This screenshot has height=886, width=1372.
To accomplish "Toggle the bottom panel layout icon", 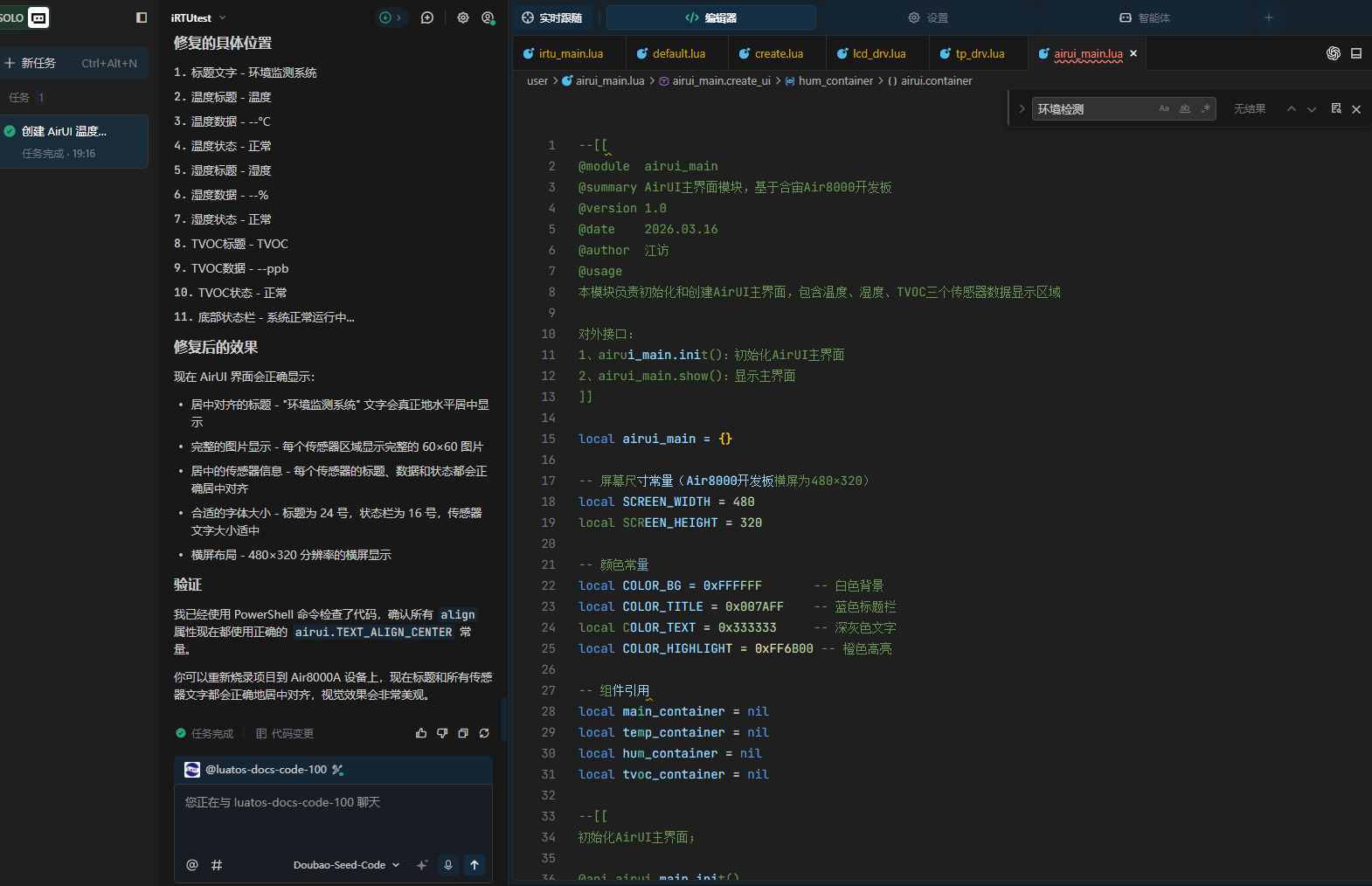I will click(x=1356, y=53).
